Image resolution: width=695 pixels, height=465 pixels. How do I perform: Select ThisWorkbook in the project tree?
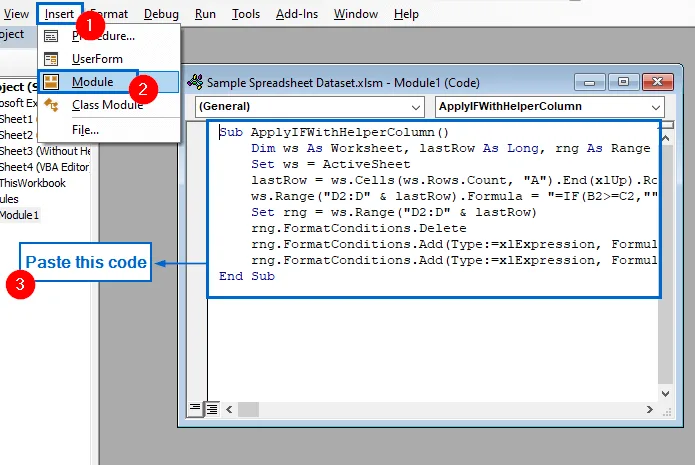[33, 183]
